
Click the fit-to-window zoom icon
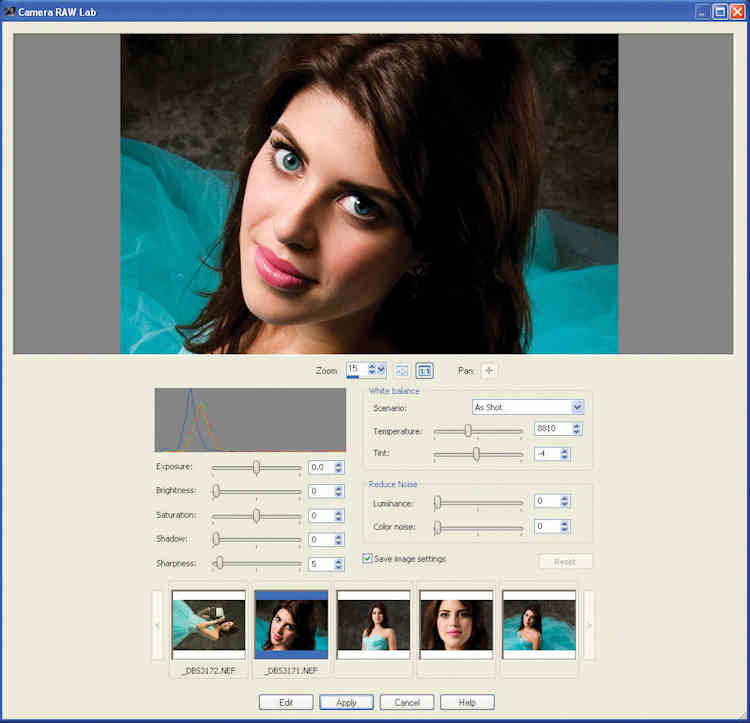pos(402,370)
